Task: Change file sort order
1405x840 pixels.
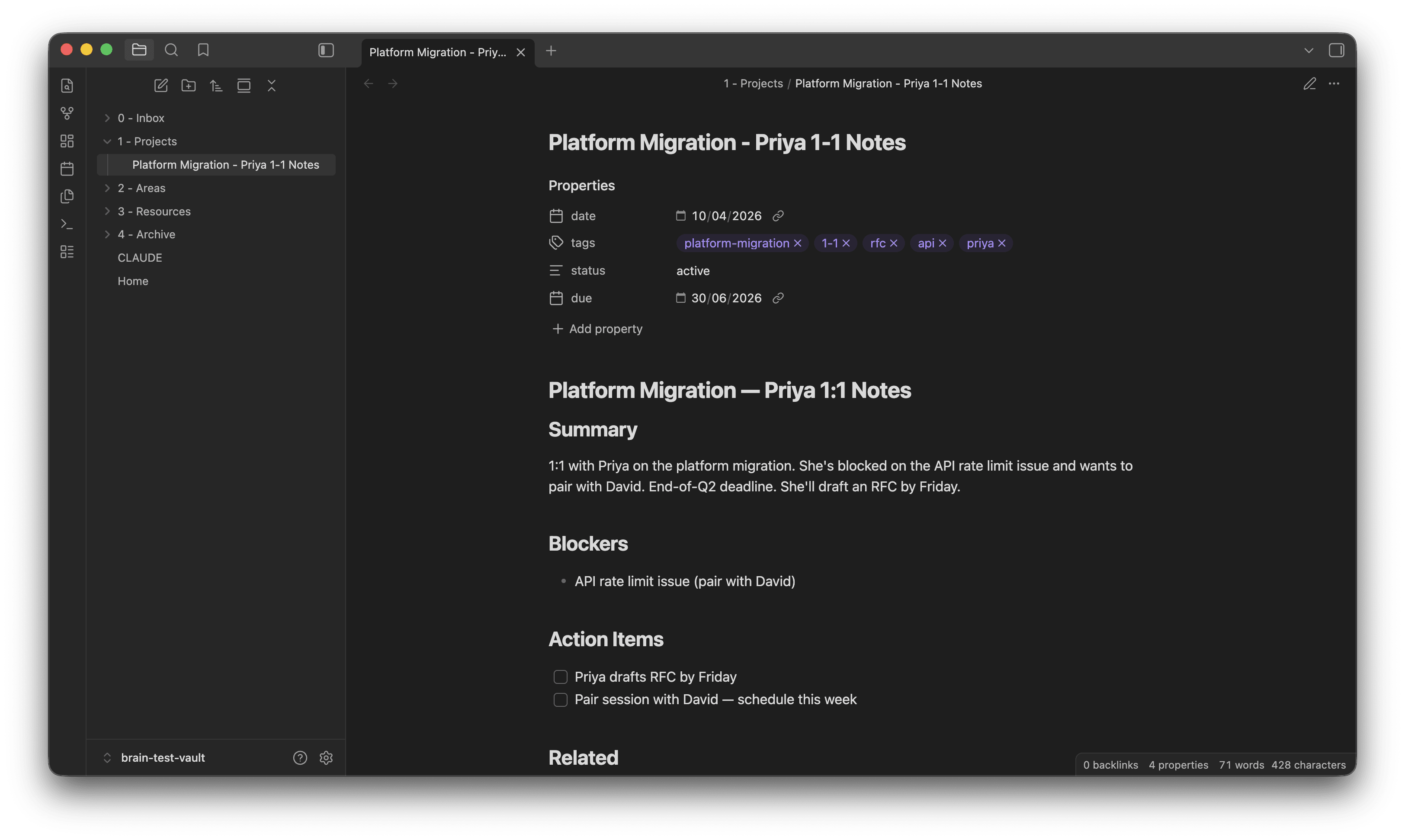Action: click(x=216, y=86)
